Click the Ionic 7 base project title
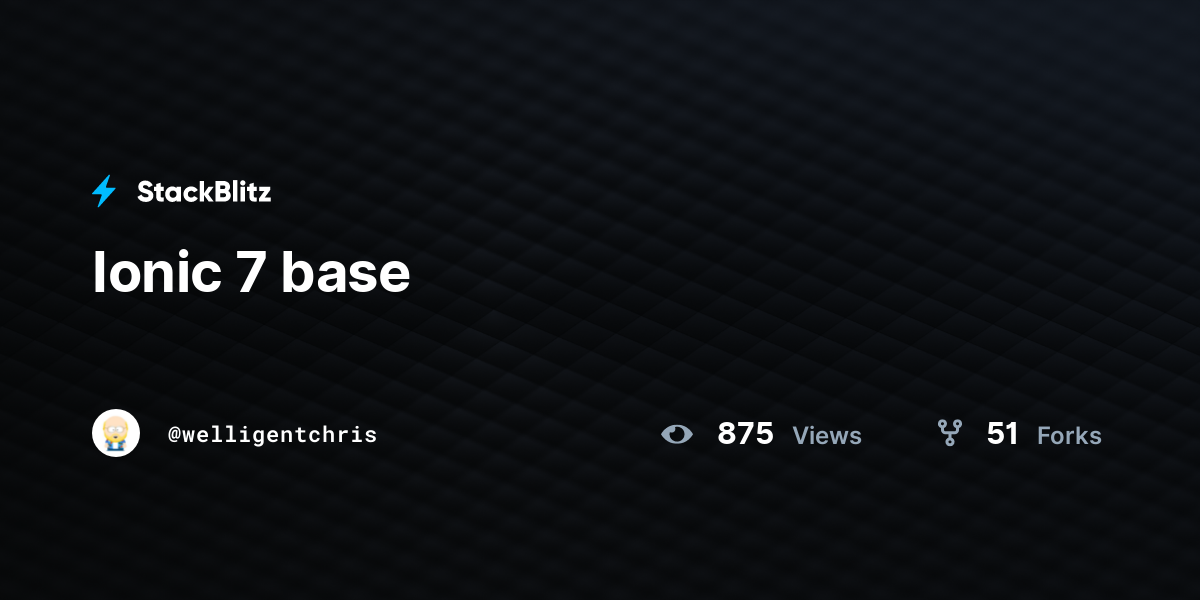The width and height of the screenshot is (1200, 600). click(x=251, y=272)
